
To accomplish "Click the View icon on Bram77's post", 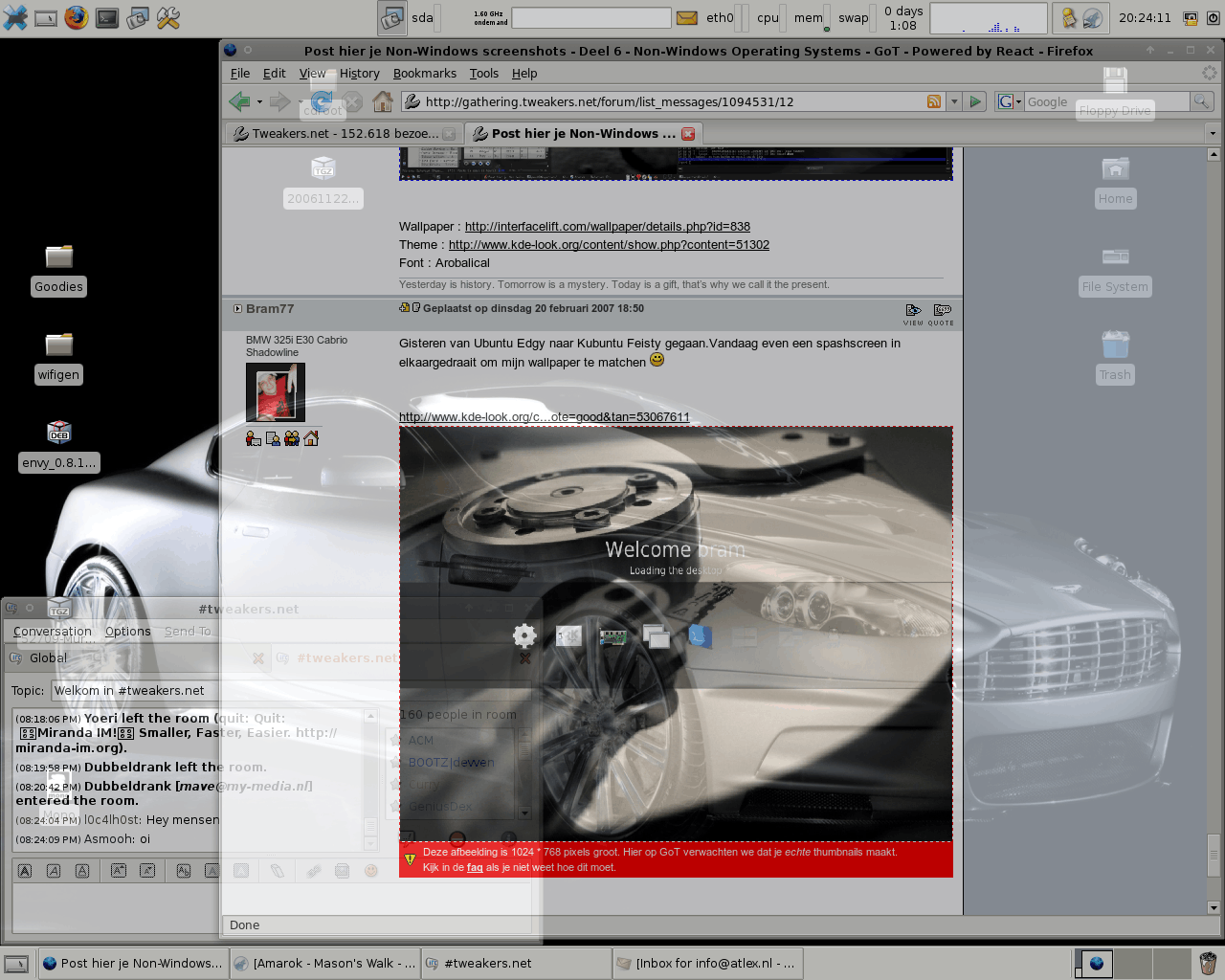I will [913, 314].
